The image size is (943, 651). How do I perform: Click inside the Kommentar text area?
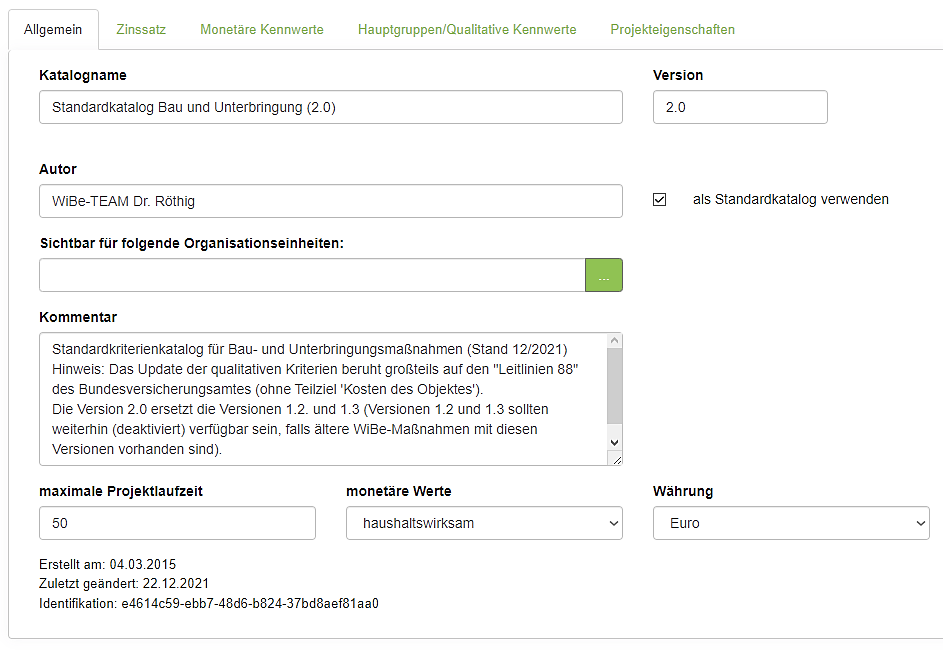[320, 399]
